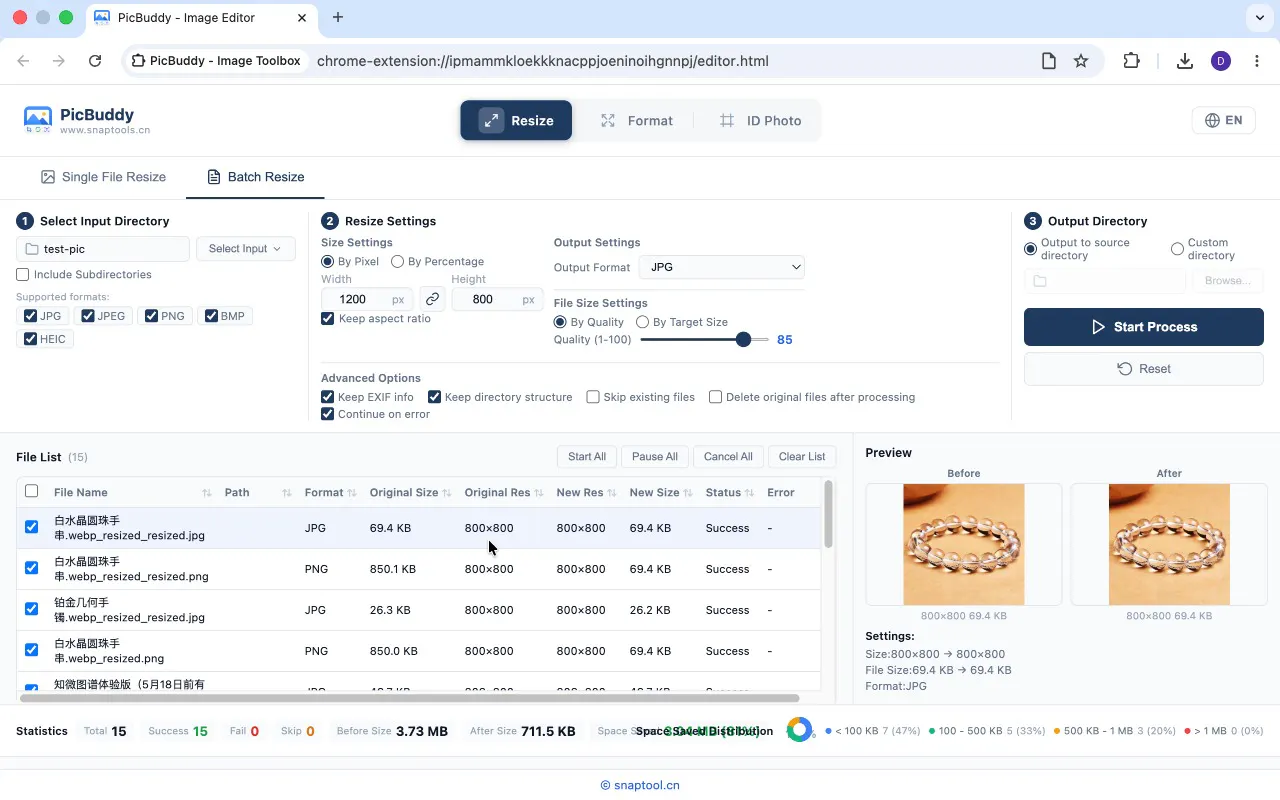This screenshot has width=1280, height=800.
Task: Click the page icon in address bar
Action: click(1049, 61)
